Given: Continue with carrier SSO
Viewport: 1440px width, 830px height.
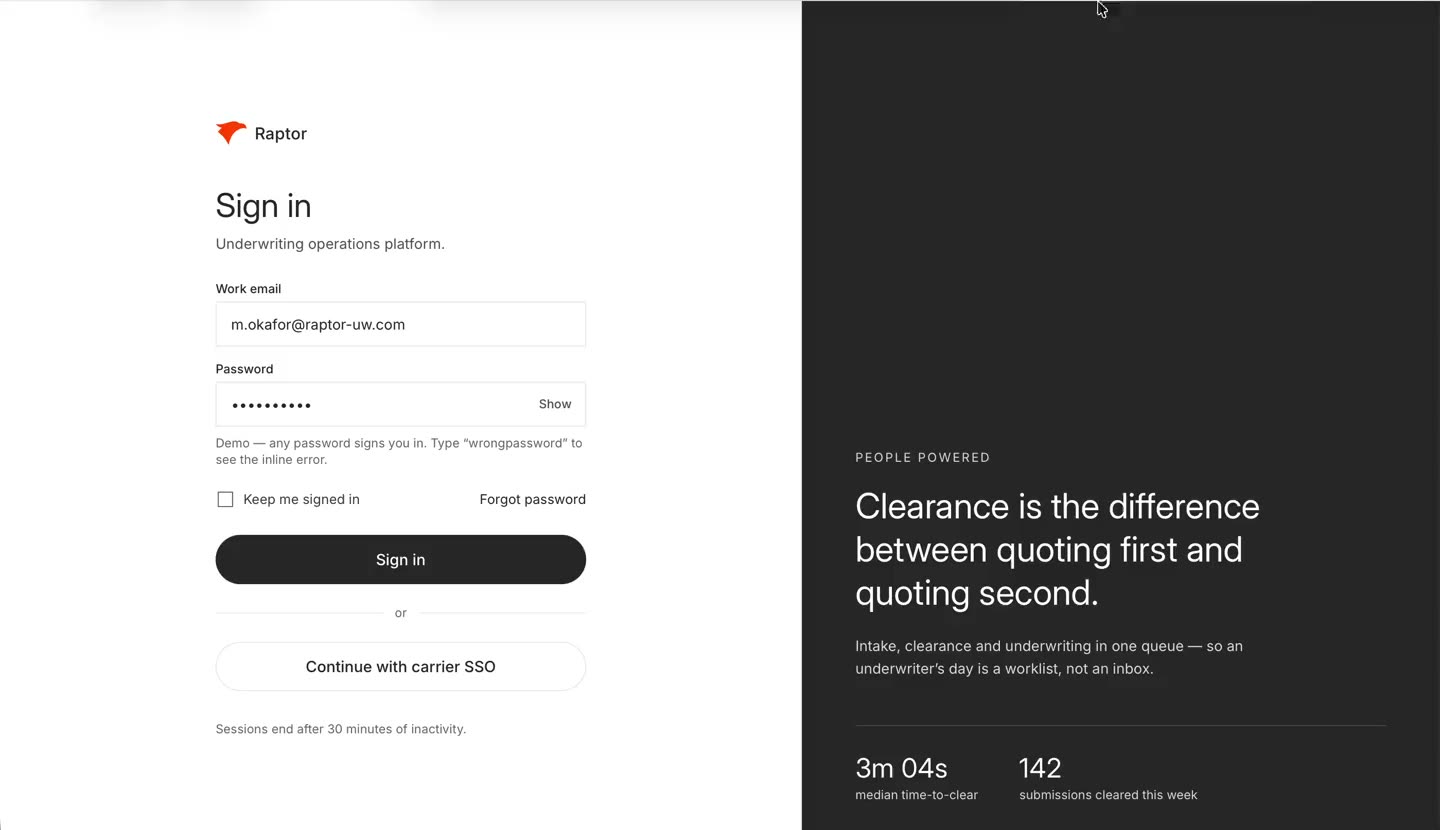Looking at the screenshot, I should 400,666.
